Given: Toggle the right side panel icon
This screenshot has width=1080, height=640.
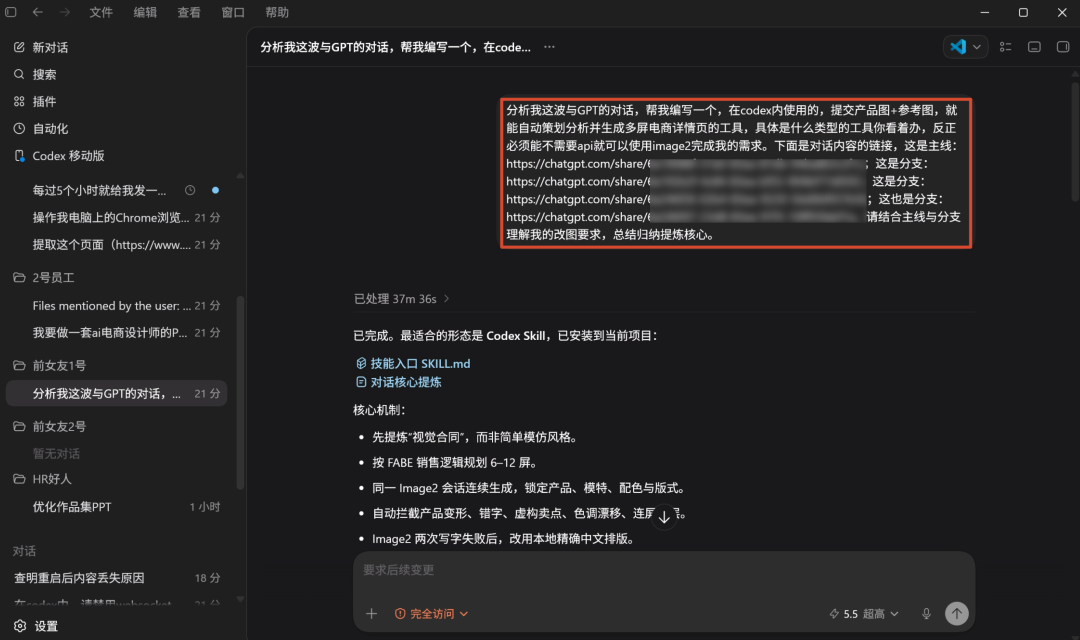Looking at the screenshot, I should [1063, 47].
